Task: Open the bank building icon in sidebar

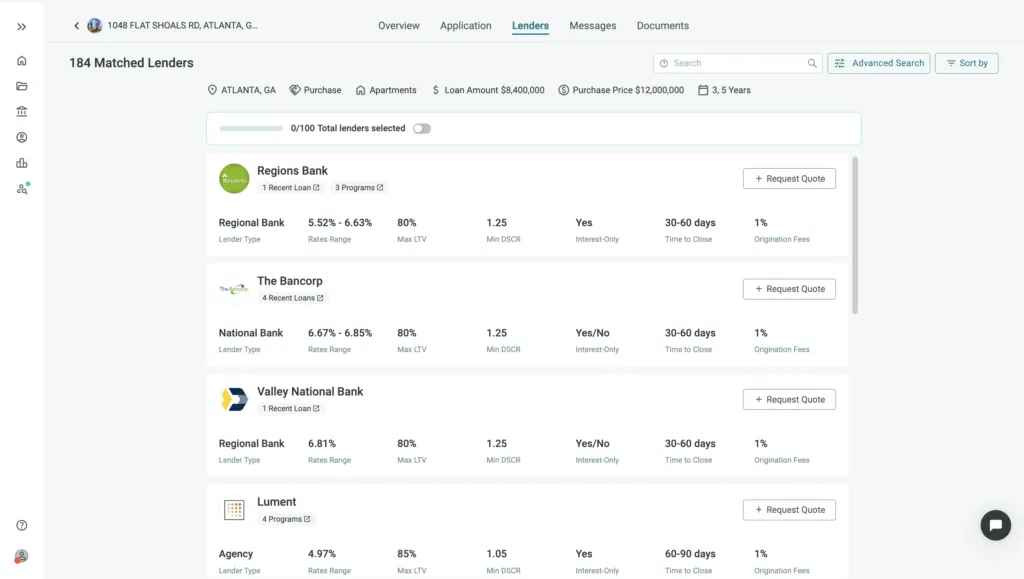Action: tap(22, 112)
